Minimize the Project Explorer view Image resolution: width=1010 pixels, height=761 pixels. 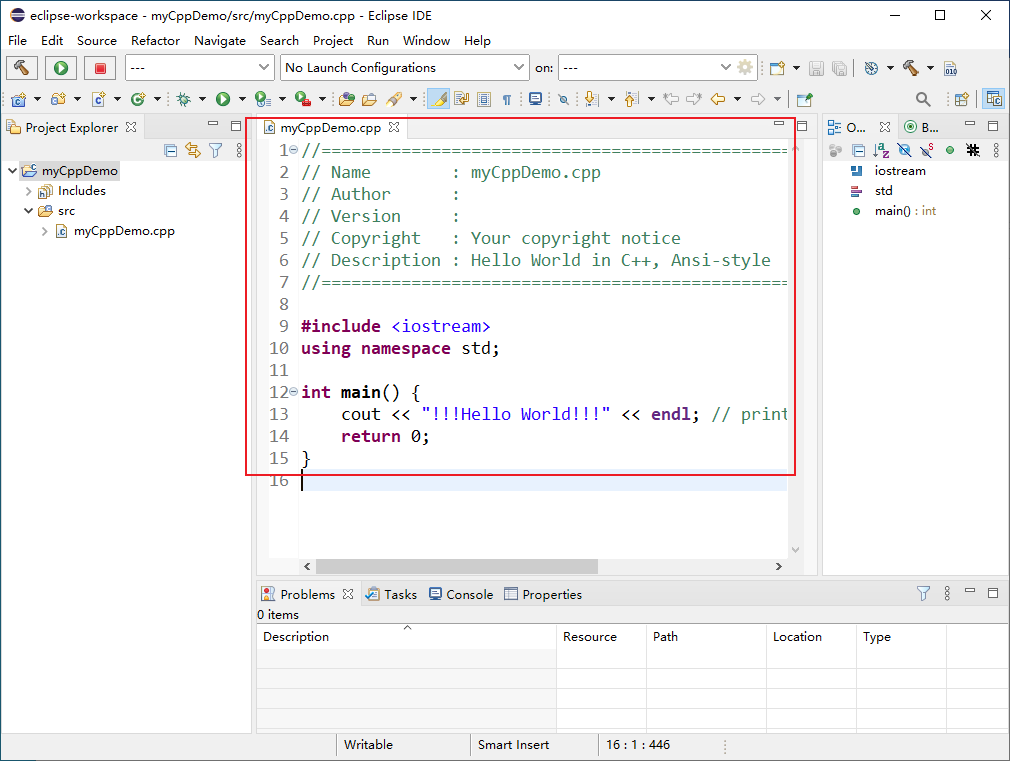(x=213, y=124)
